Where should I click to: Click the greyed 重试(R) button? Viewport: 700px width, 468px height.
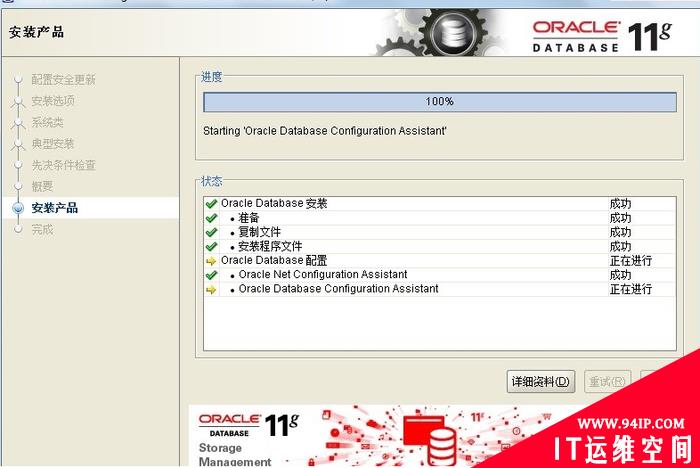click(x=607, y=381)
